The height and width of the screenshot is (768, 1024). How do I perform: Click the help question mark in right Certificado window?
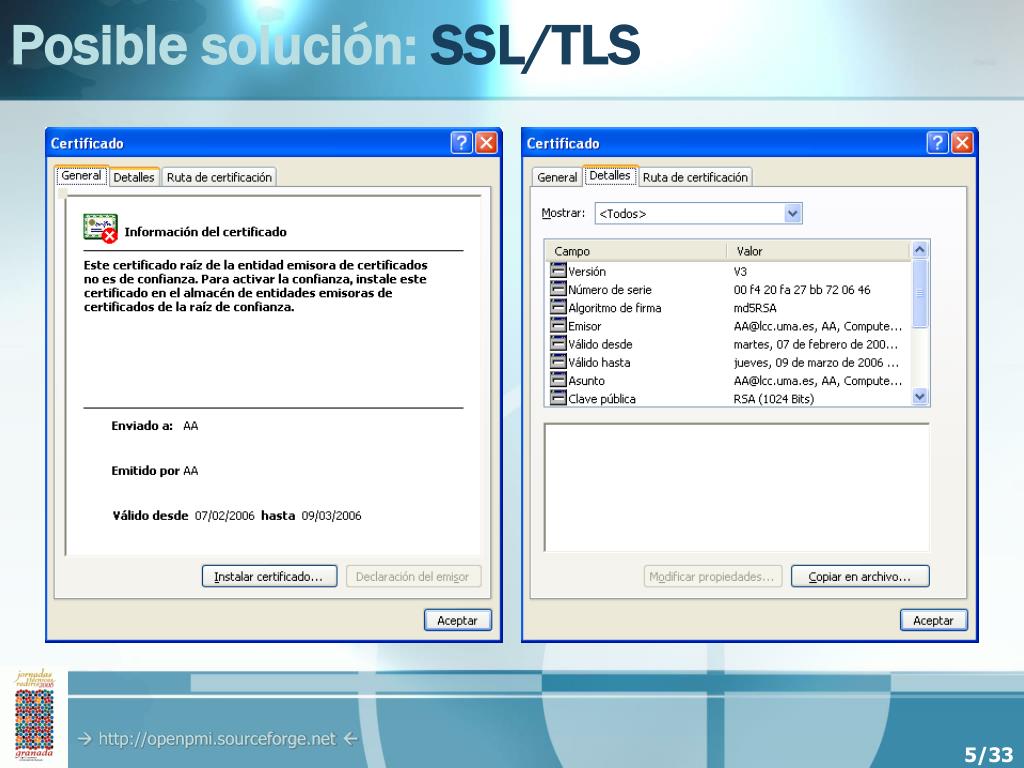[x=938, y=142]
